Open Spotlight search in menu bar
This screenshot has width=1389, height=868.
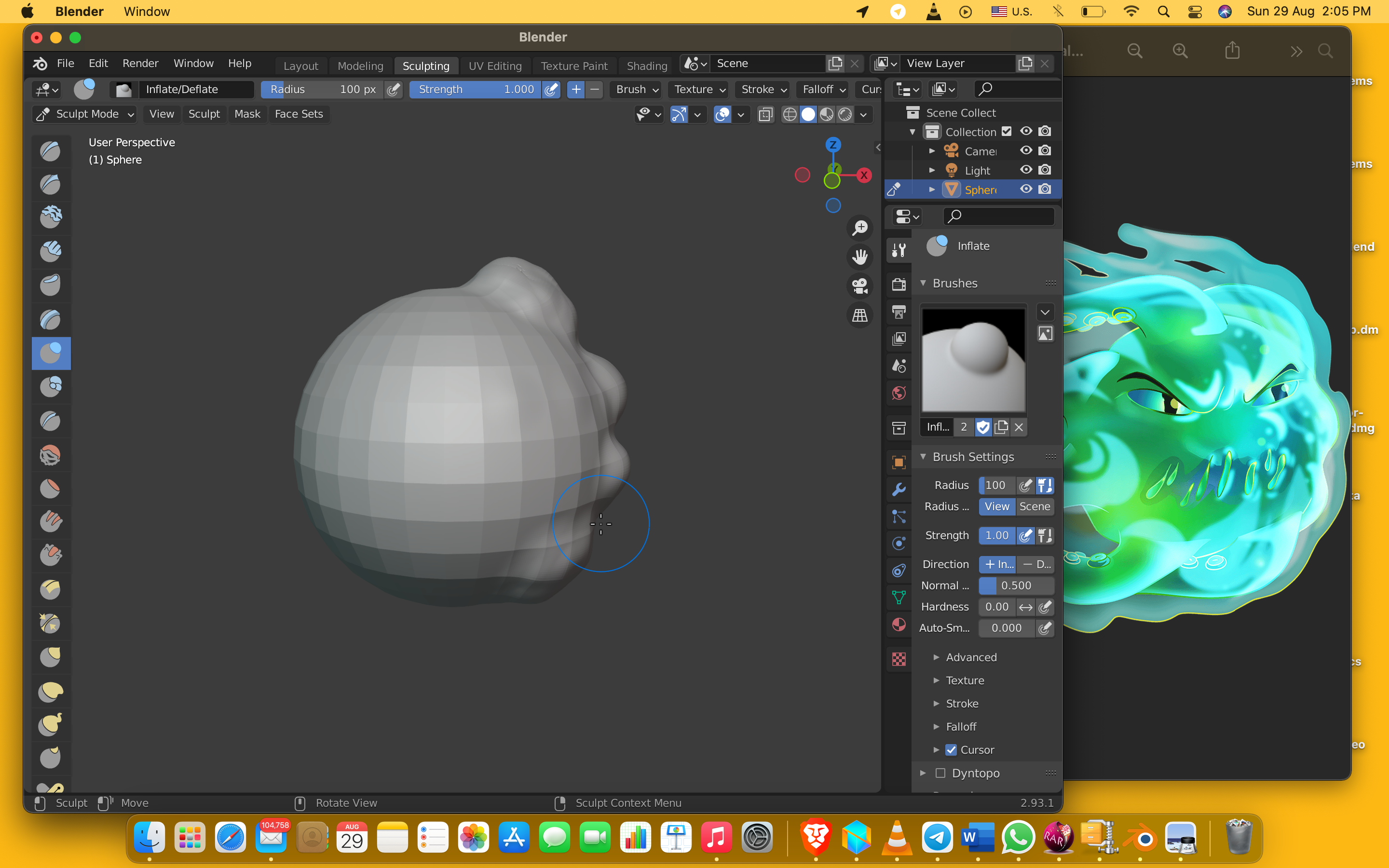tap(1163, 12)
